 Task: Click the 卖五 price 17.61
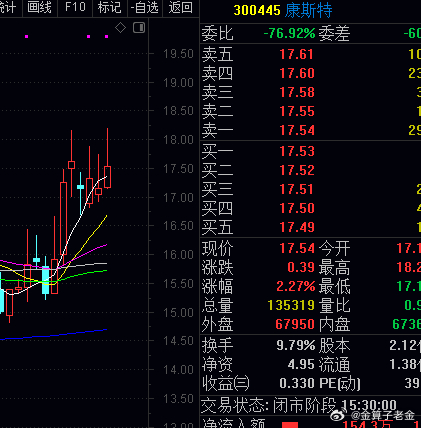coord(297,54)
